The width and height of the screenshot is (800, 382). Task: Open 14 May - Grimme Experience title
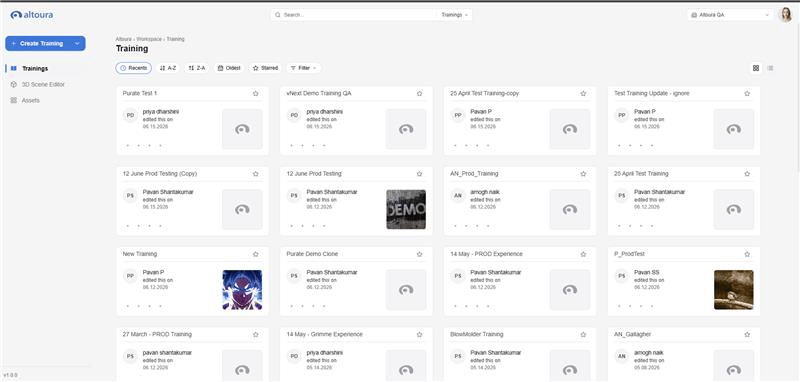[324, 335]
